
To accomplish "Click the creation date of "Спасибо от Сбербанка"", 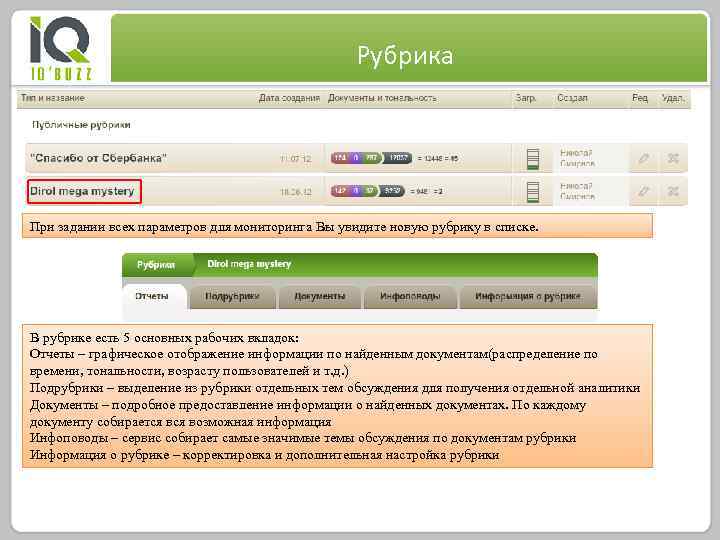I will point(296,159).
